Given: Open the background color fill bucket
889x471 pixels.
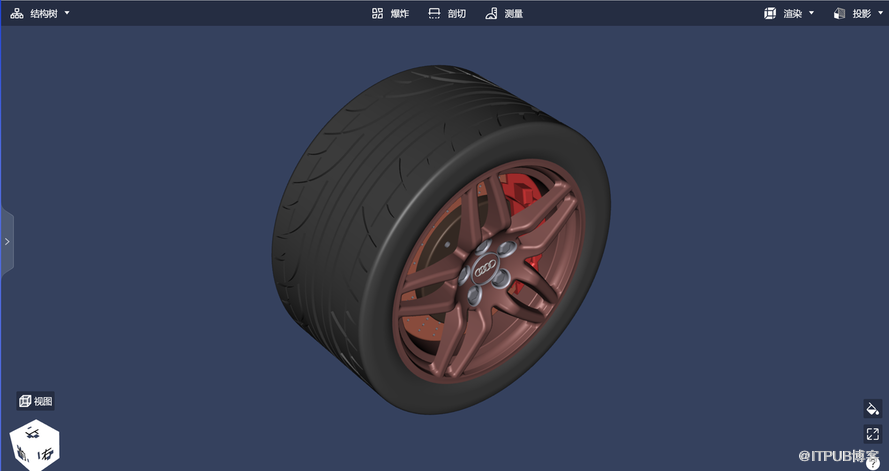Looking at the screenshot, I should tap(873, 408).
